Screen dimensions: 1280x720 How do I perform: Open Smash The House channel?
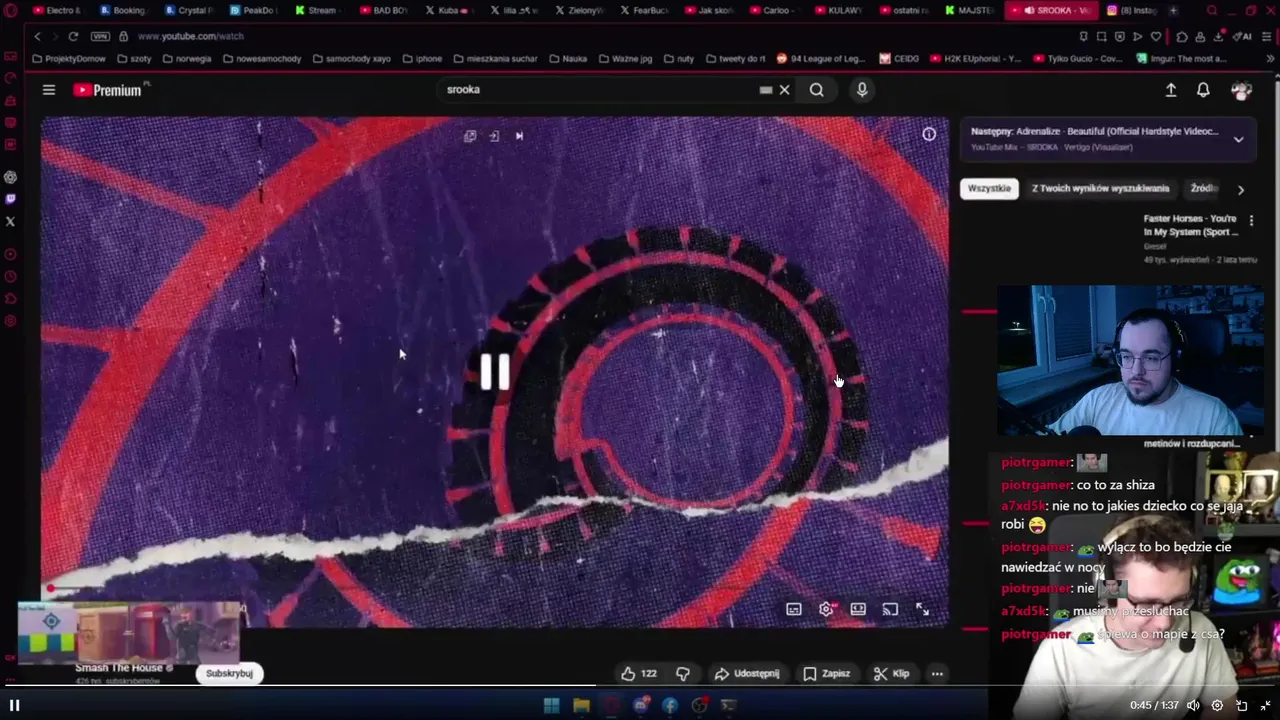pyautogui.click(x=119, y=668)
